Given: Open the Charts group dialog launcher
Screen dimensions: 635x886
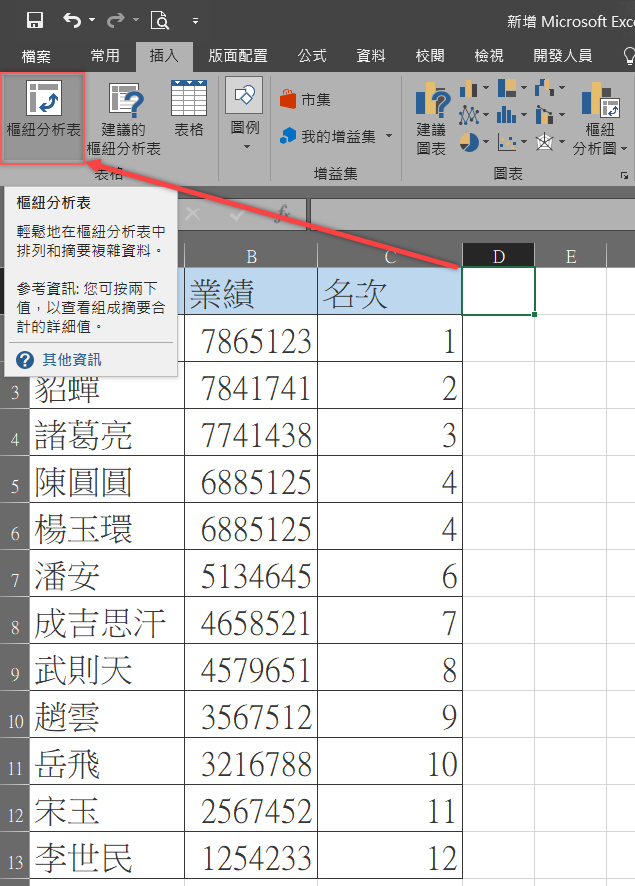Looking at the screenshot, I should [x=624, y=175].
